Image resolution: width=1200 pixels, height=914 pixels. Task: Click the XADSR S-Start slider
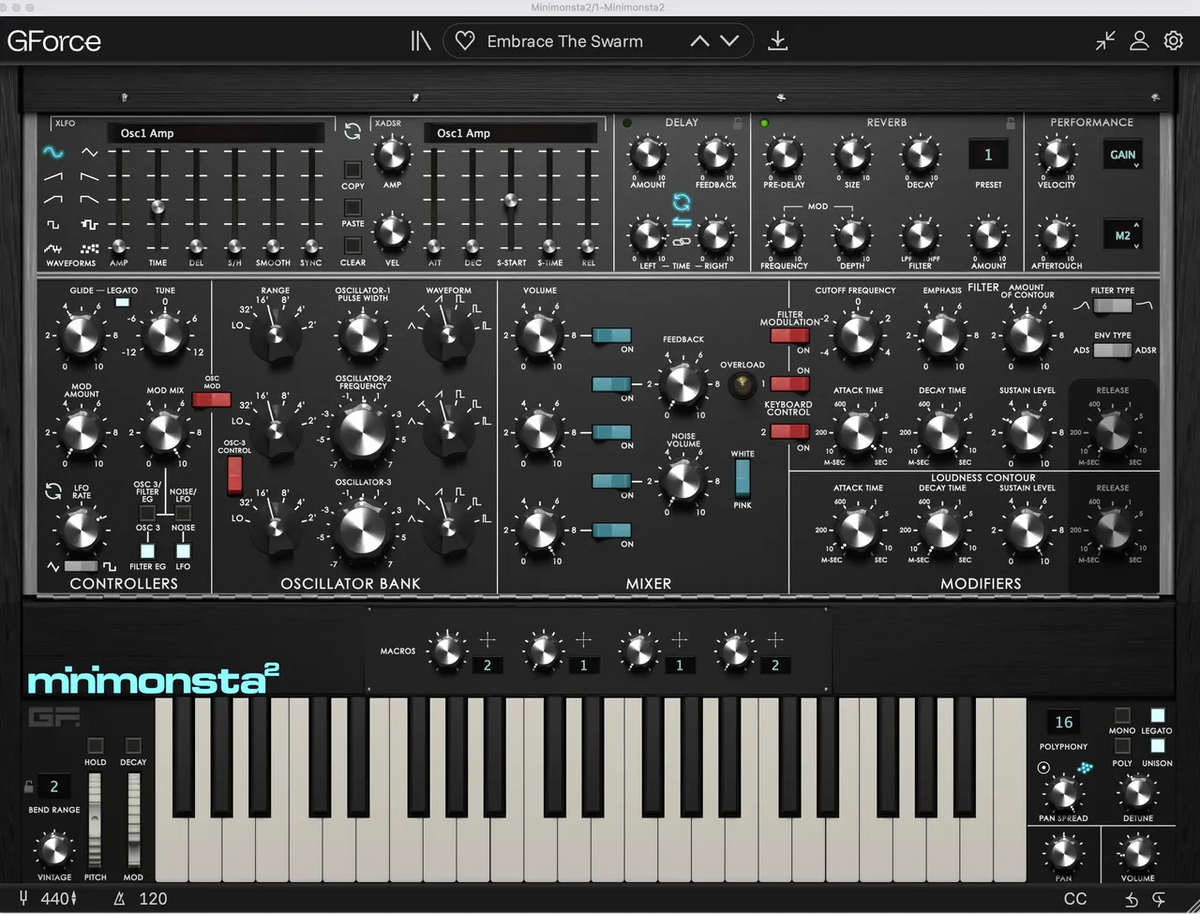coord(510,201)
